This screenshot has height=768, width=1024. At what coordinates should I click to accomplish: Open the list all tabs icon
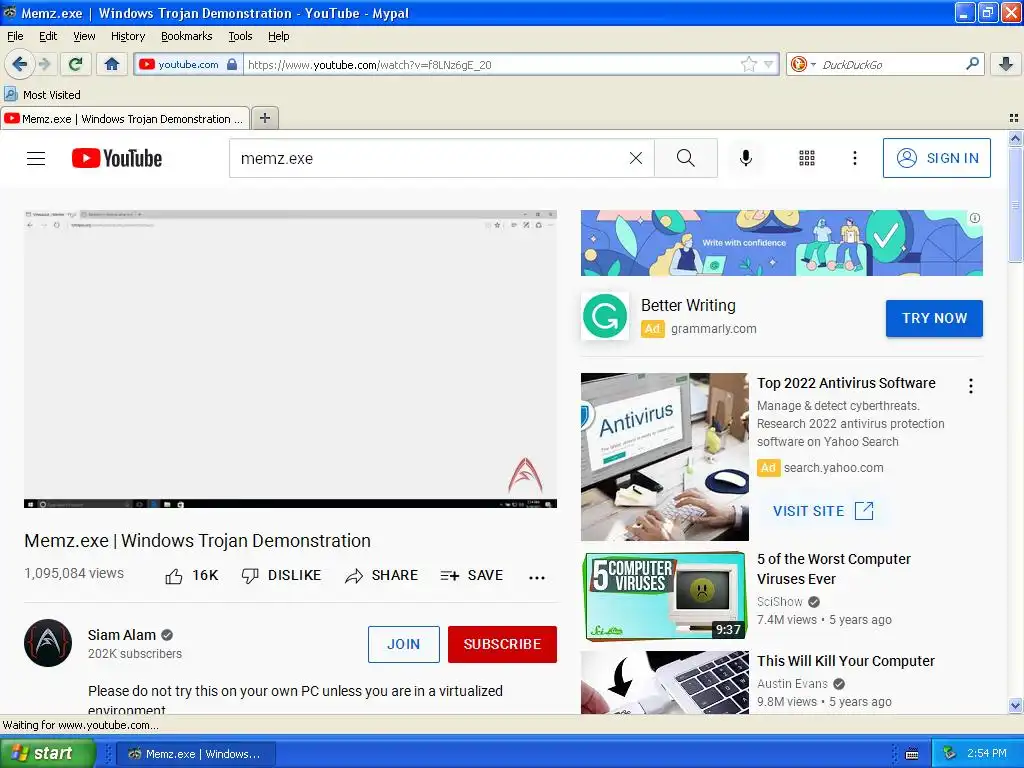pyautogui.click(x=1014, y=118)
